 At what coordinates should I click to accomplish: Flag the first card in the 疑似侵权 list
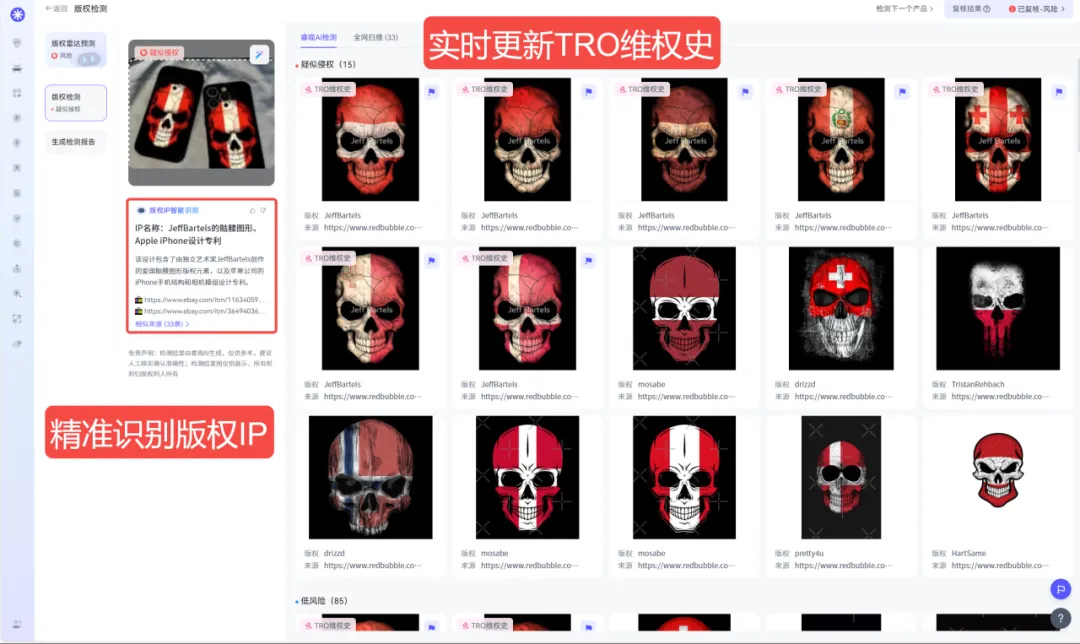(x=431, y=92)
